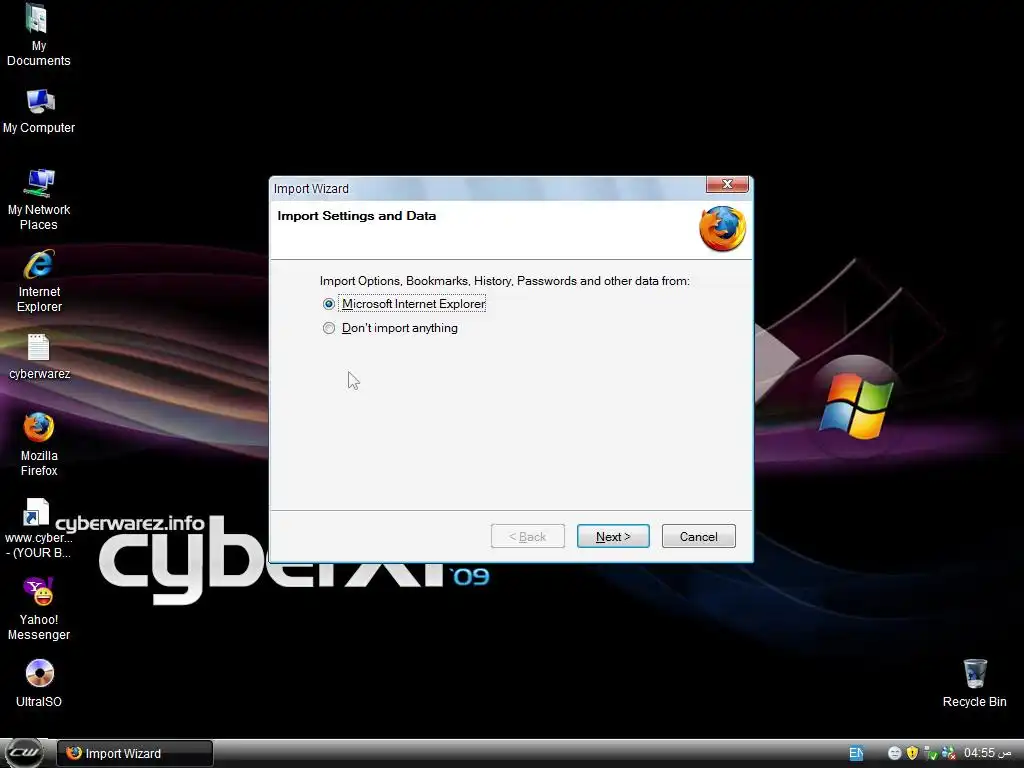Select the Recycle Bin icon

(974, 683)
